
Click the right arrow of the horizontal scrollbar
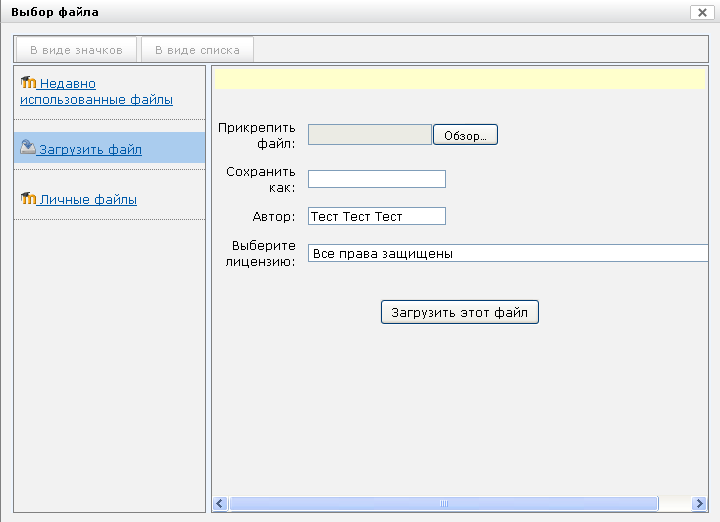coord(699,504)
